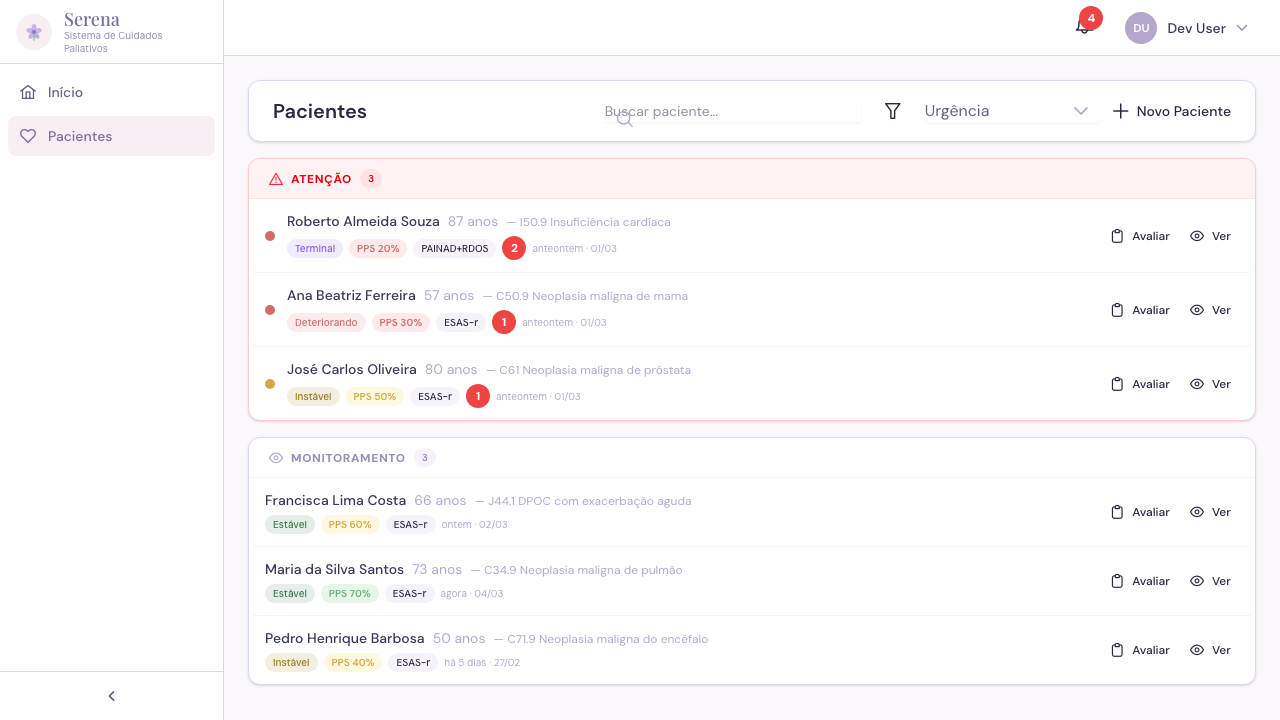Click the PPS 20% tag for Roberto
This screenshot has height=720, width=1280.
point(378,248)
